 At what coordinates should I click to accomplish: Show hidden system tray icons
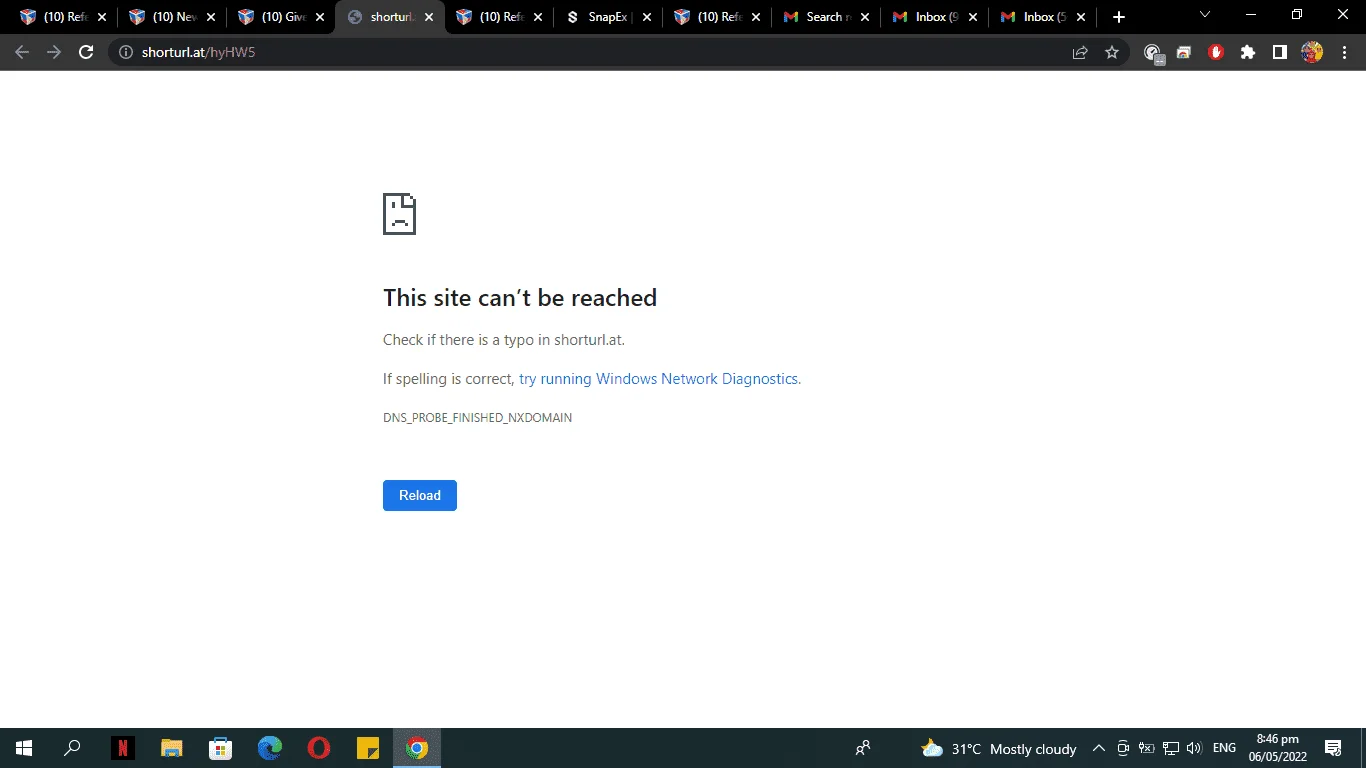coord(1098,748)
